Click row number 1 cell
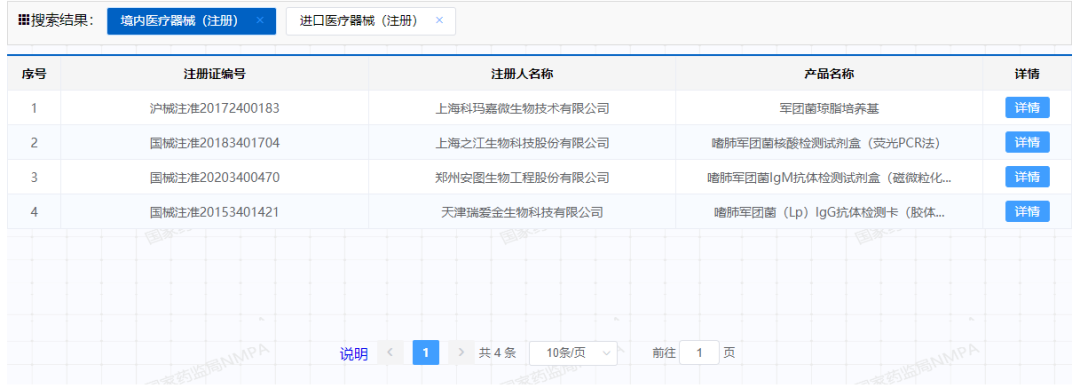The height and width of the screenshot is (388, 1080). coord(34,108)
